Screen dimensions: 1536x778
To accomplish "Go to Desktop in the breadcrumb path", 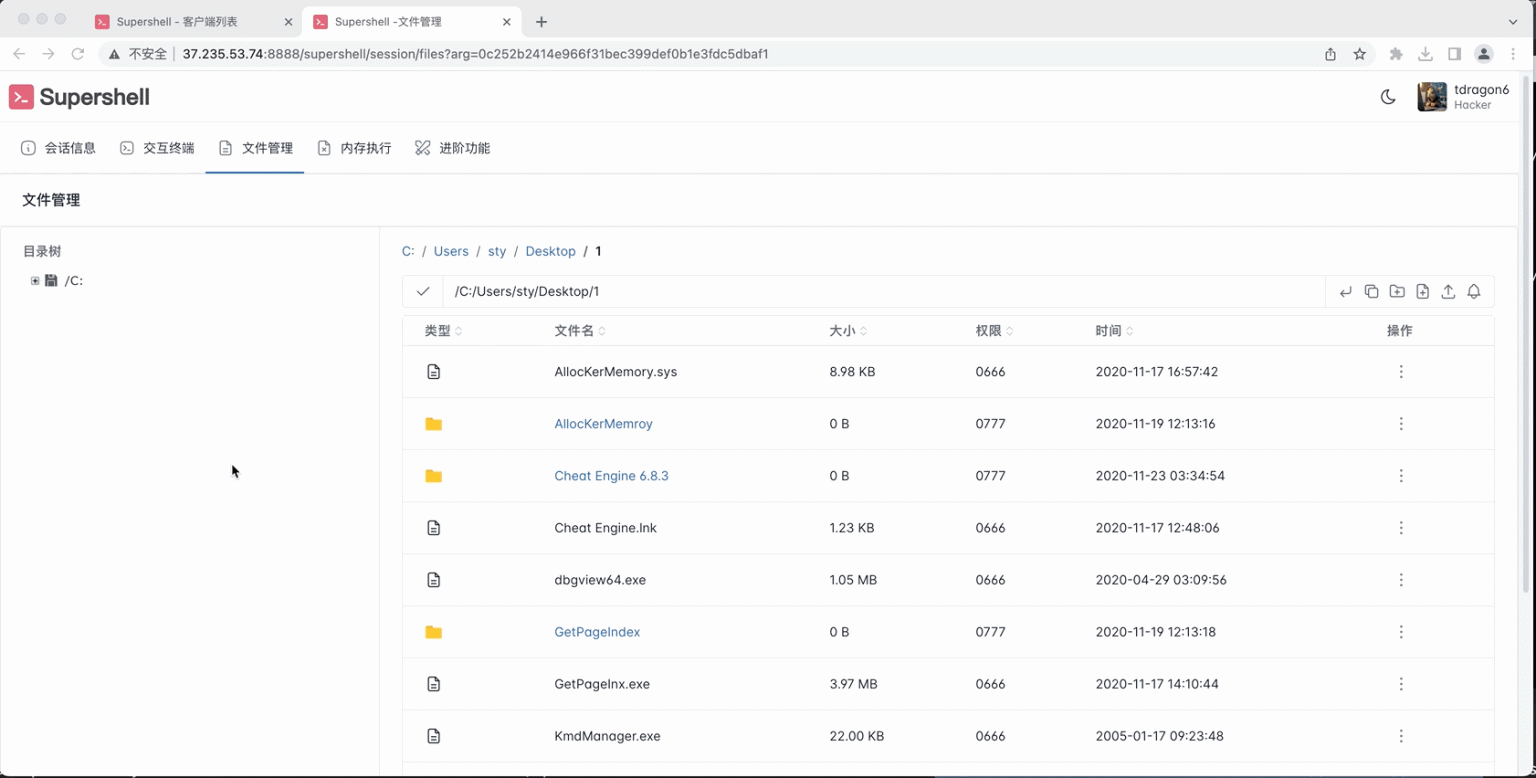I will 550,252.
